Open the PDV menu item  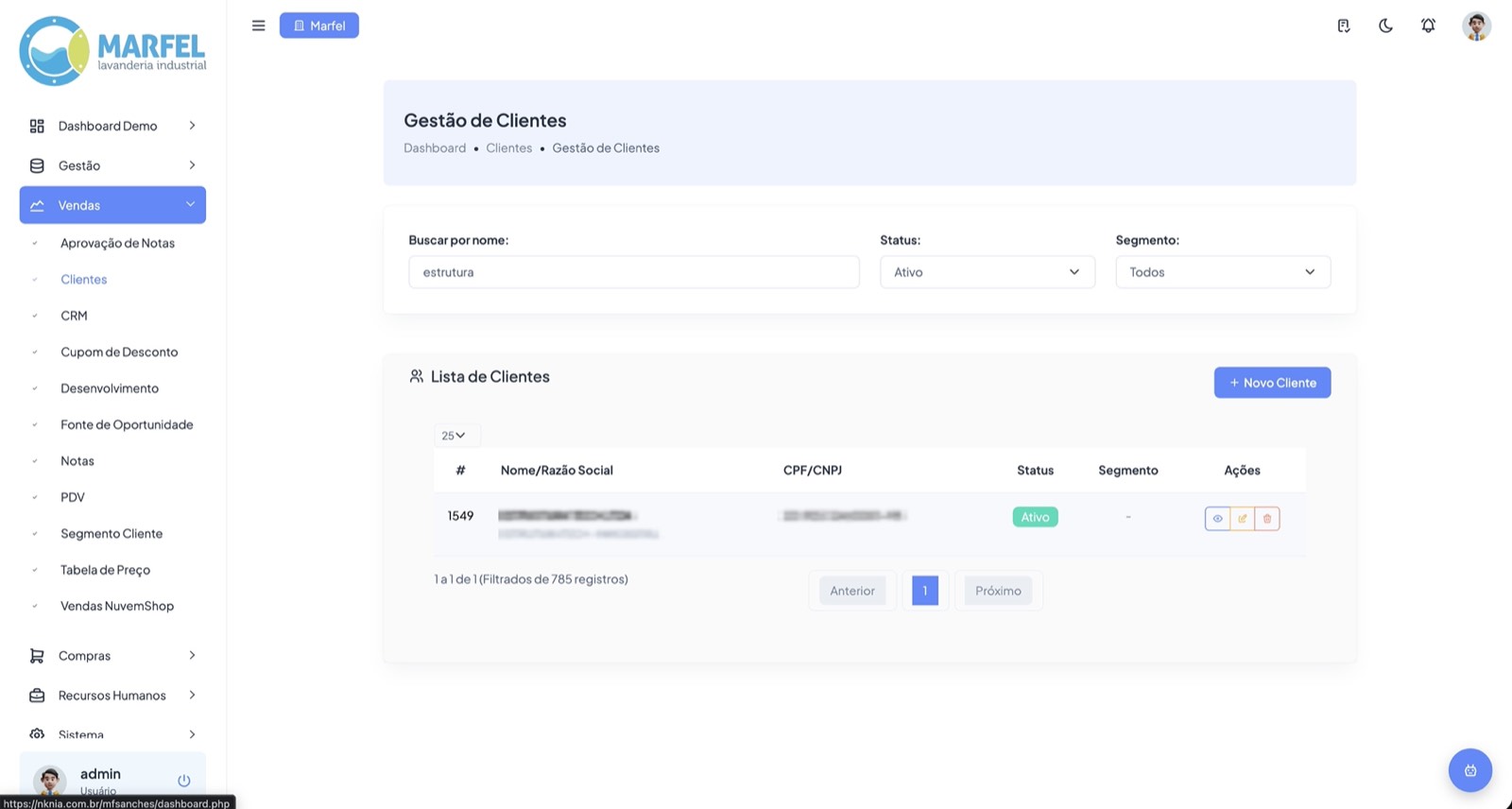pyautogui.click(x=73, y=497)
